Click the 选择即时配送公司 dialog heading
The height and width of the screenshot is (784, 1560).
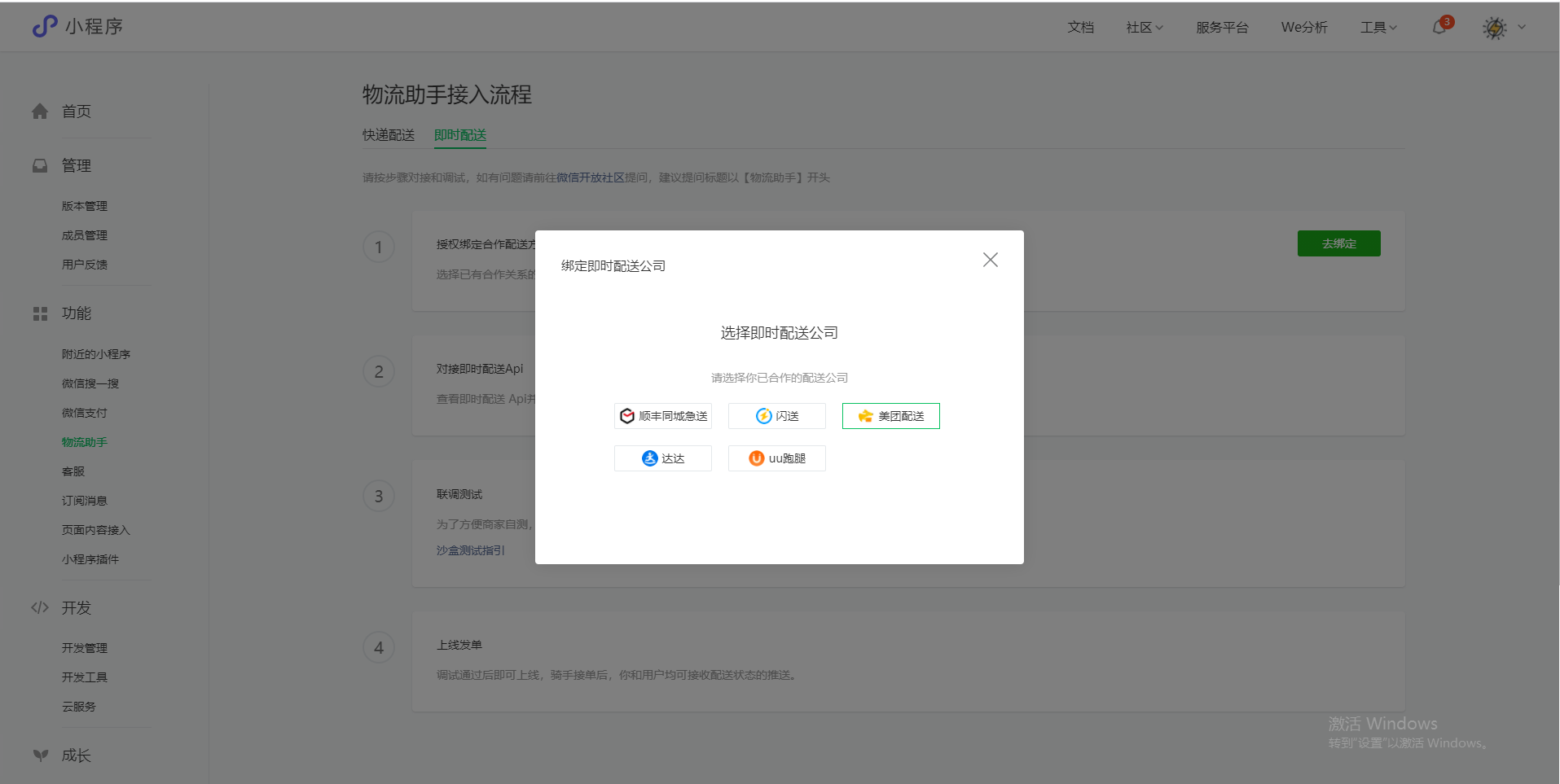pos(780,333)
